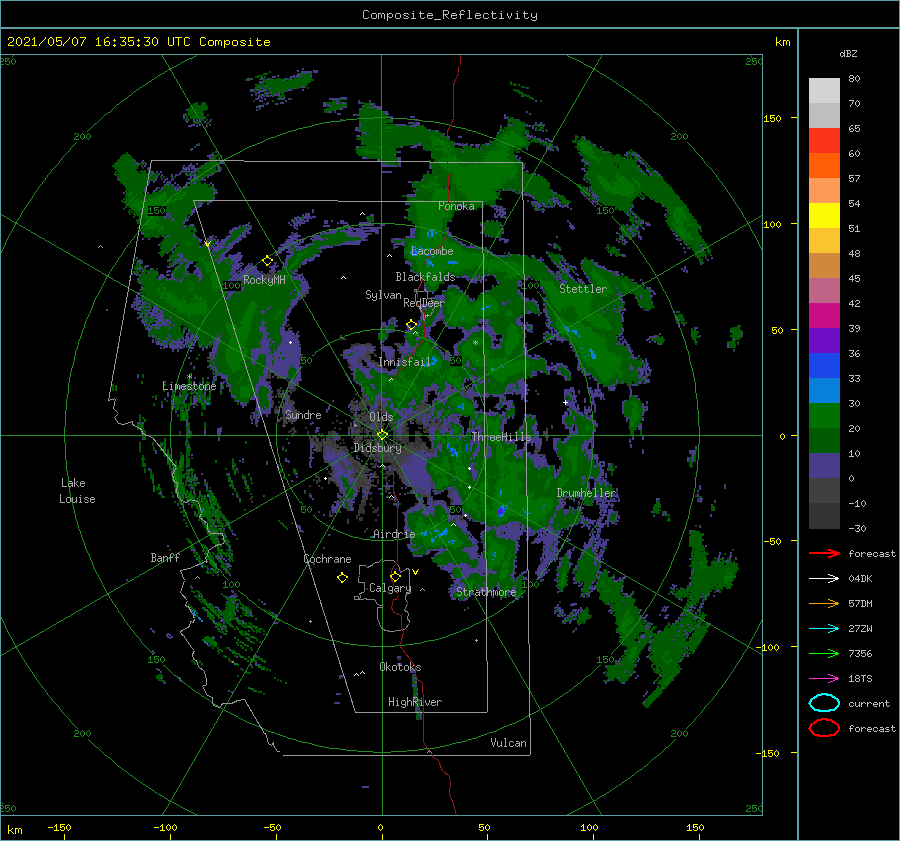The image size is (900, 841).
Task: Select the 0 dBZ purple color swatch
Action: pyautogui.click(x=824, y=466)
